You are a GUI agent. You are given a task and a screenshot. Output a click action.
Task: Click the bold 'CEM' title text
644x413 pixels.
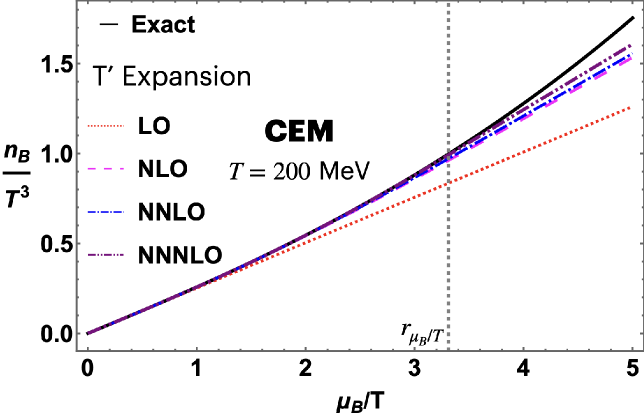(299, 132)
